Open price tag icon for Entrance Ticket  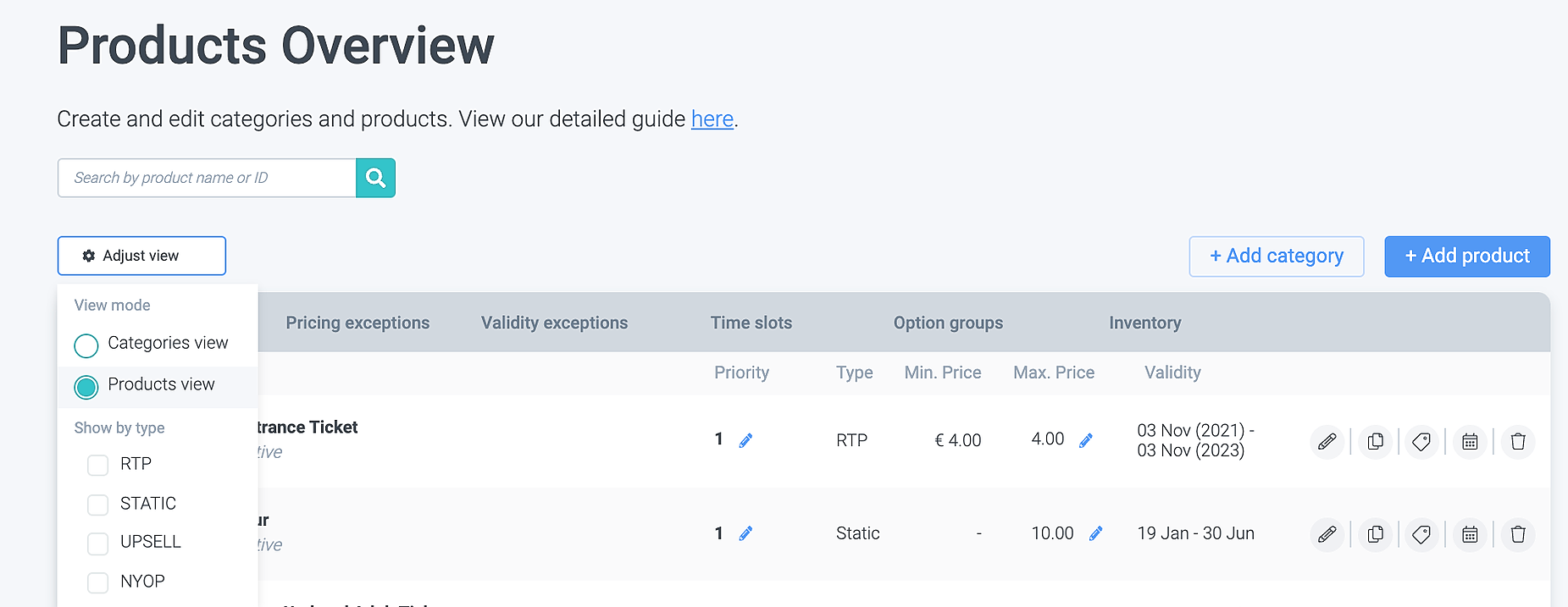point(1421,441)
